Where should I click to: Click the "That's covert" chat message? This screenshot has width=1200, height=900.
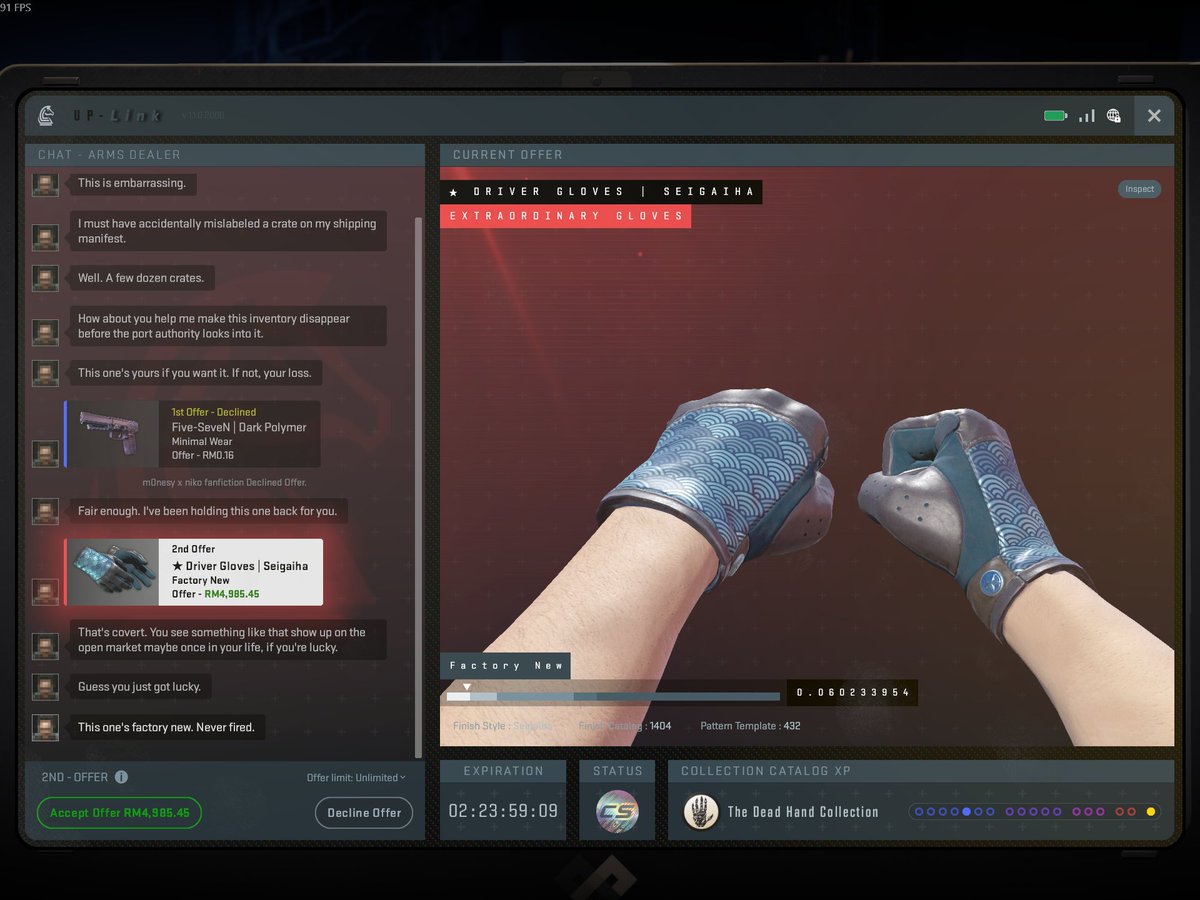[226, 640]
